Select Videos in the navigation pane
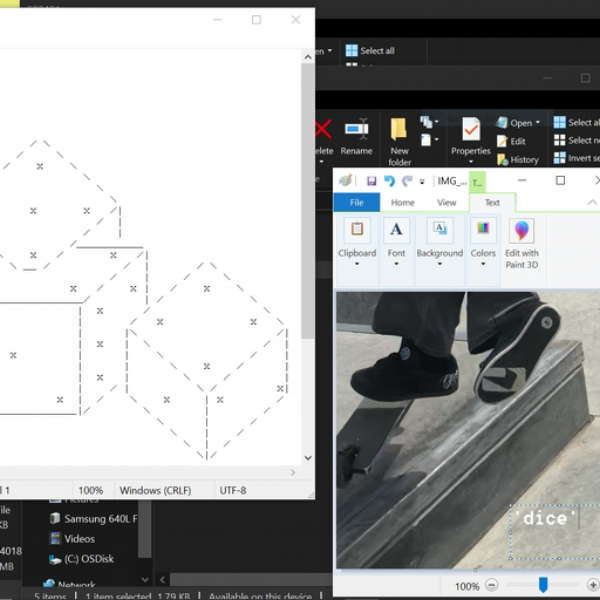600x600 pixels. click(x=72, y=539)
